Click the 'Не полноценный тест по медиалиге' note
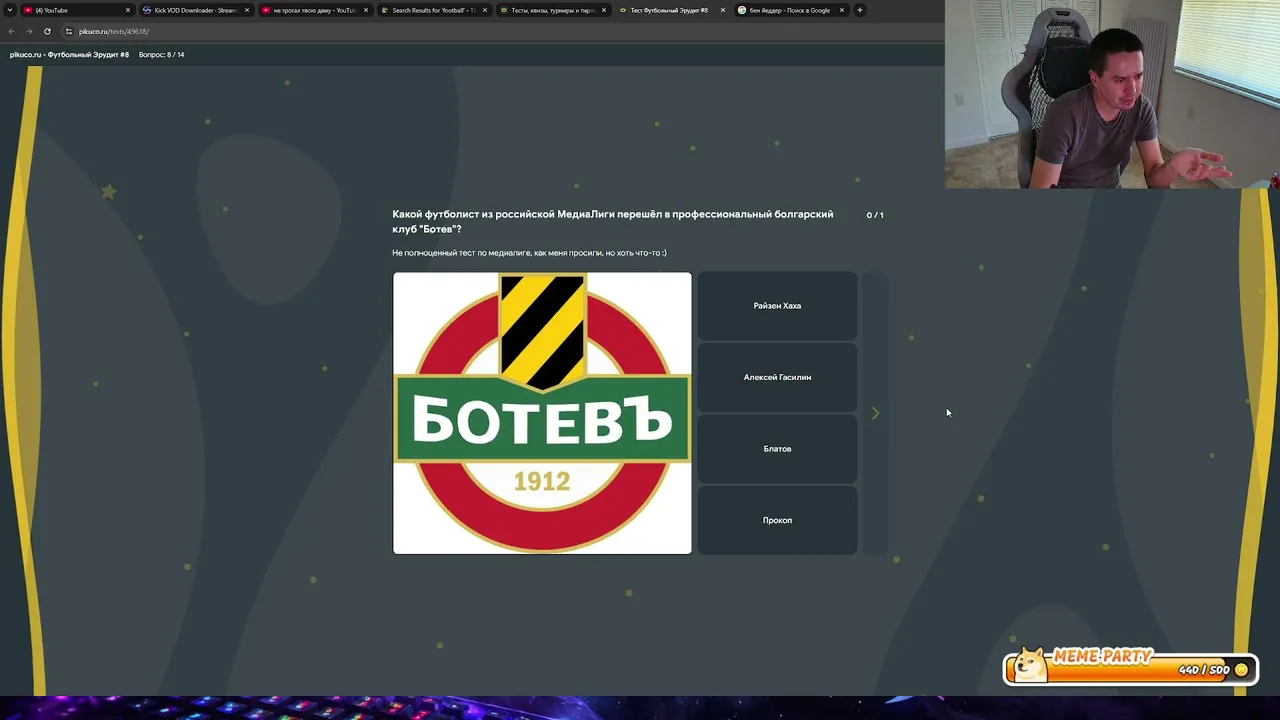1280x720 pixels. pos(529,253)
